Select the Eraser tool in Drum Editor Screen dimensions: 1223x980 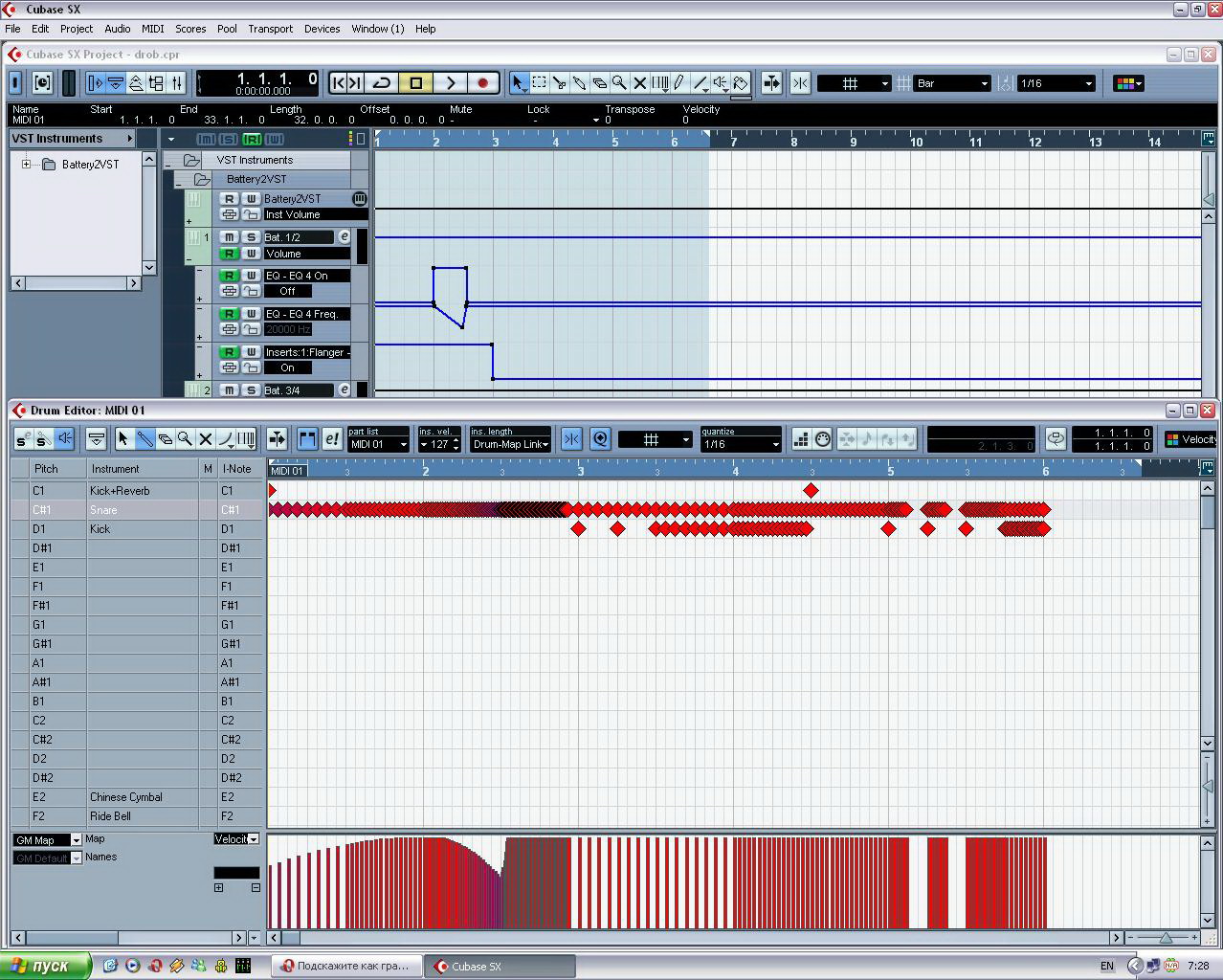(x=165, y=439)
